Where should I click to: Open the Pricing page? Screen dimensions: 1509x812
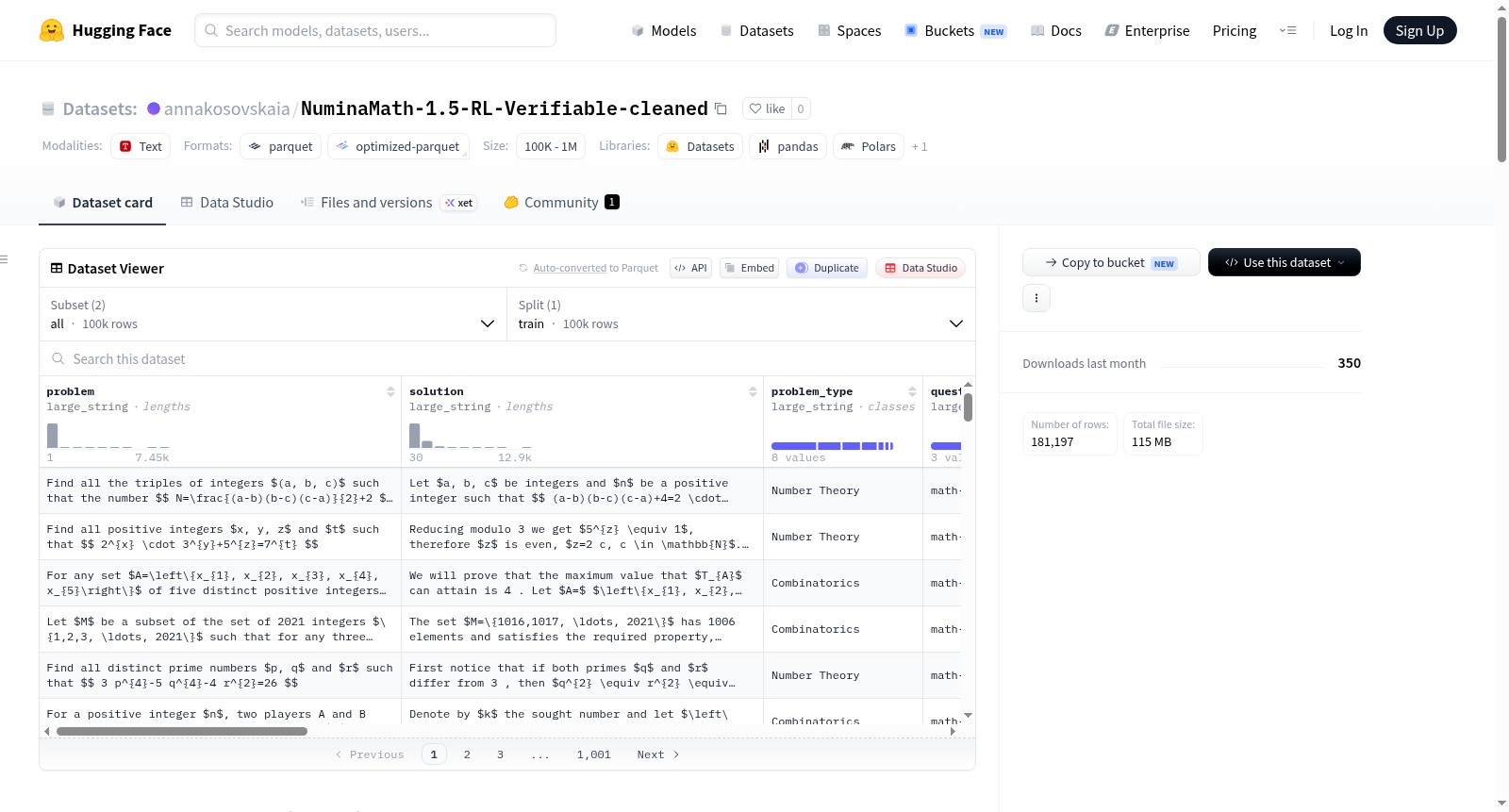tap(1235, 31)
